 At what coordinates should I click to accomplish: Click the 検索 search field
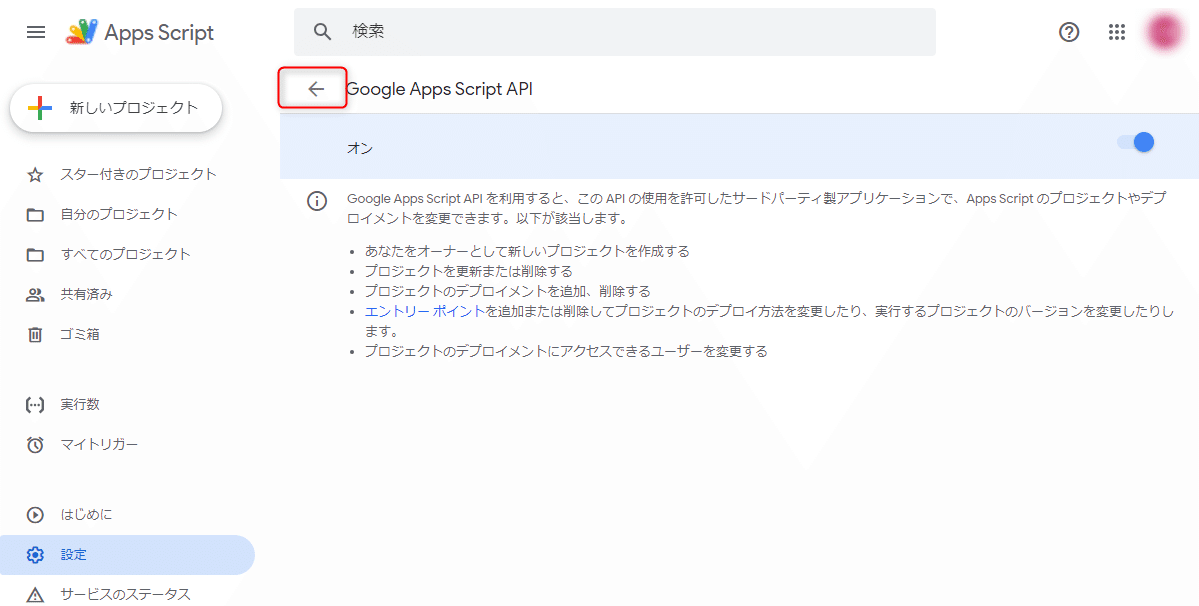coord(613,31)
